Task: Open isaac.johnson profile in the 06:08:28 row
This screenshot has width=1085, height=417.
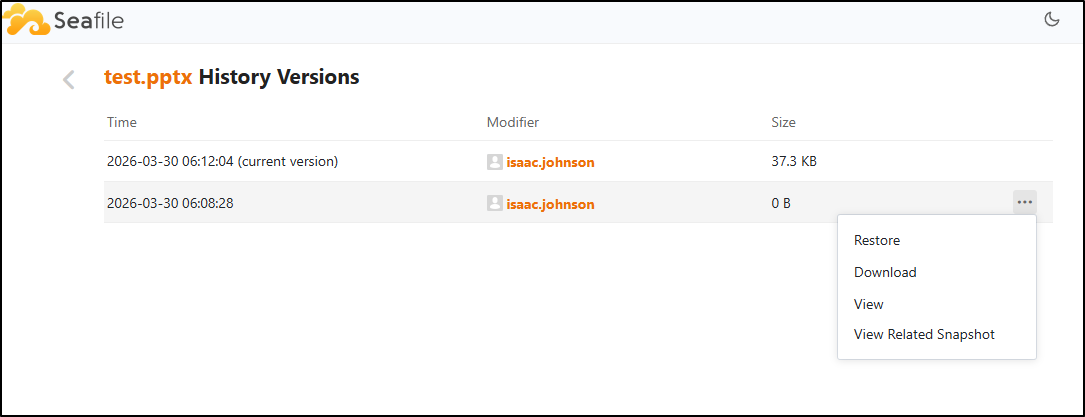Action: 550,204
